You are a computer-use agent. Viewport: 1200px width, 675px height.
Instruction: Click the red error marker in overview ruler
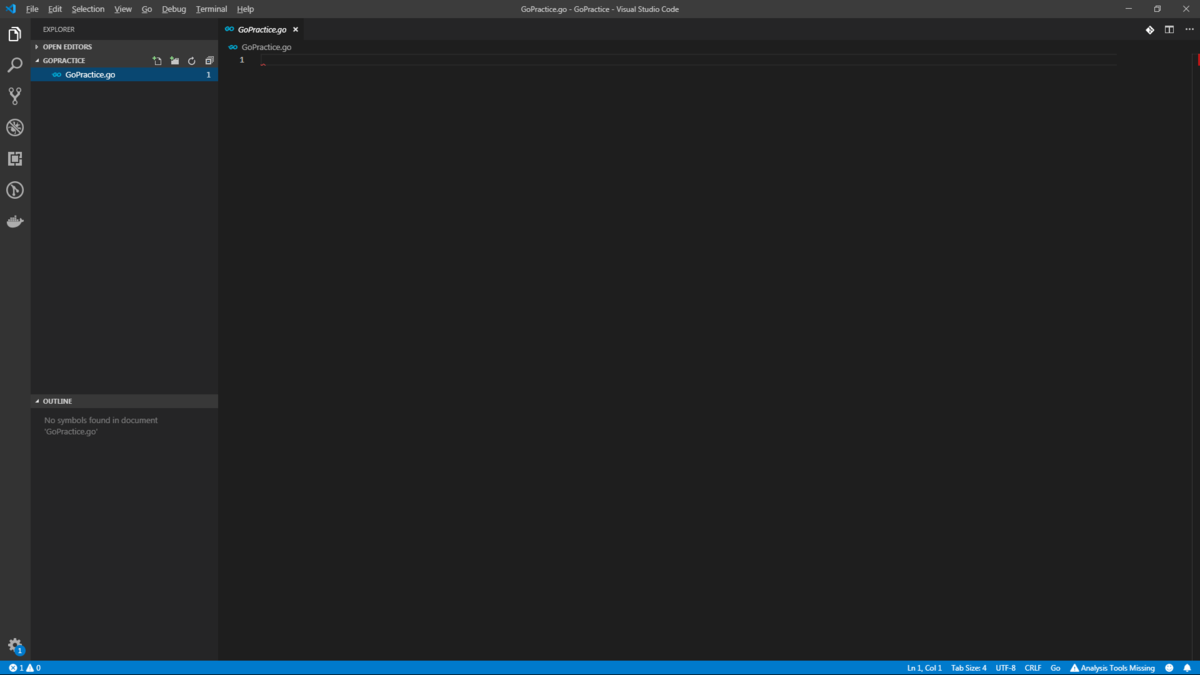point(1197,58)
